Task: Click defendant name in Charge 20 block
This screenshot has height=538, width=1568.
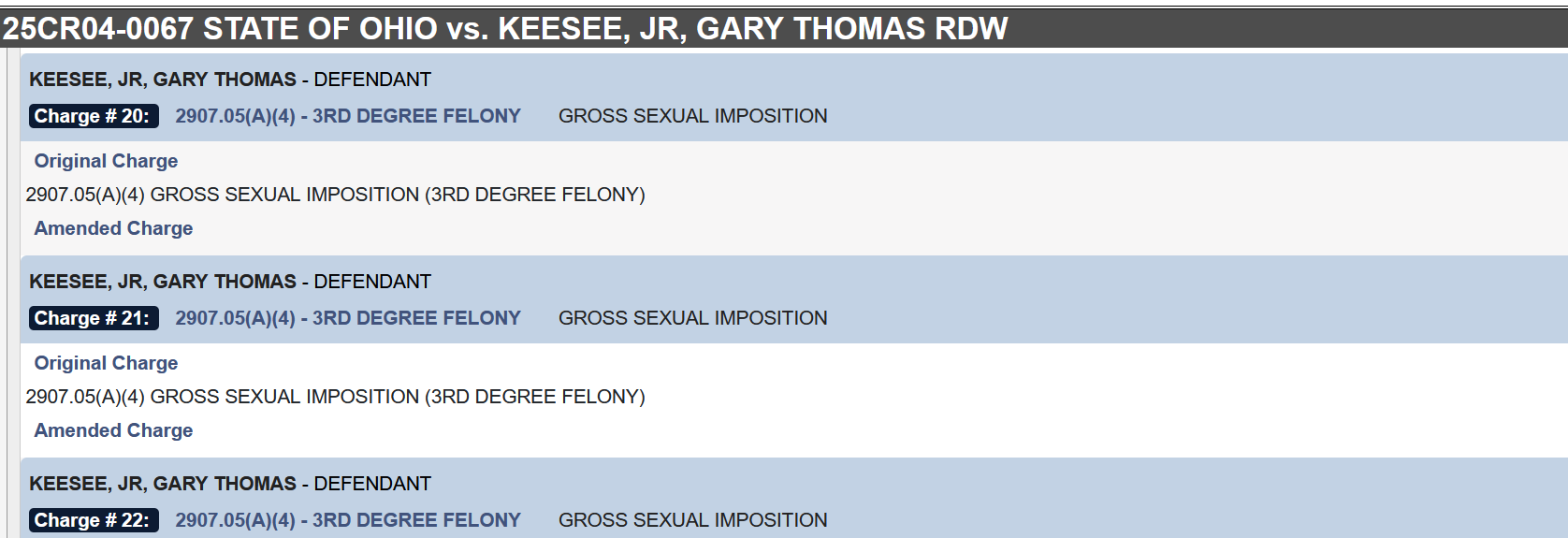Action: point(163,80)
